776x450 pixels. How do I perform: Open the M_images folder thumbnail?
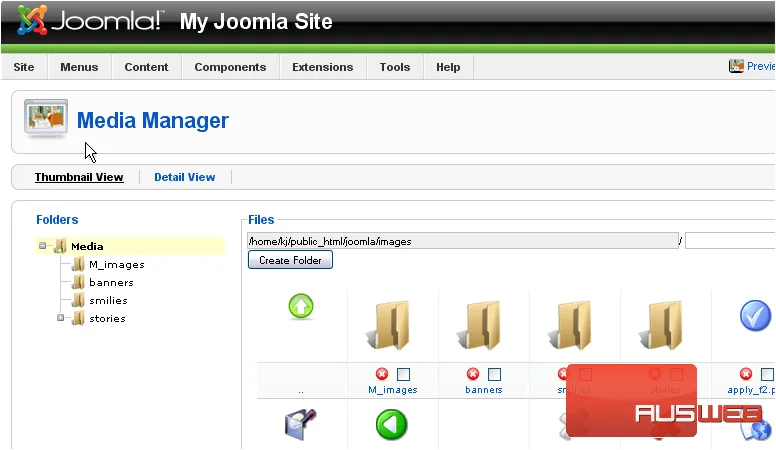(x=390, y=325)
